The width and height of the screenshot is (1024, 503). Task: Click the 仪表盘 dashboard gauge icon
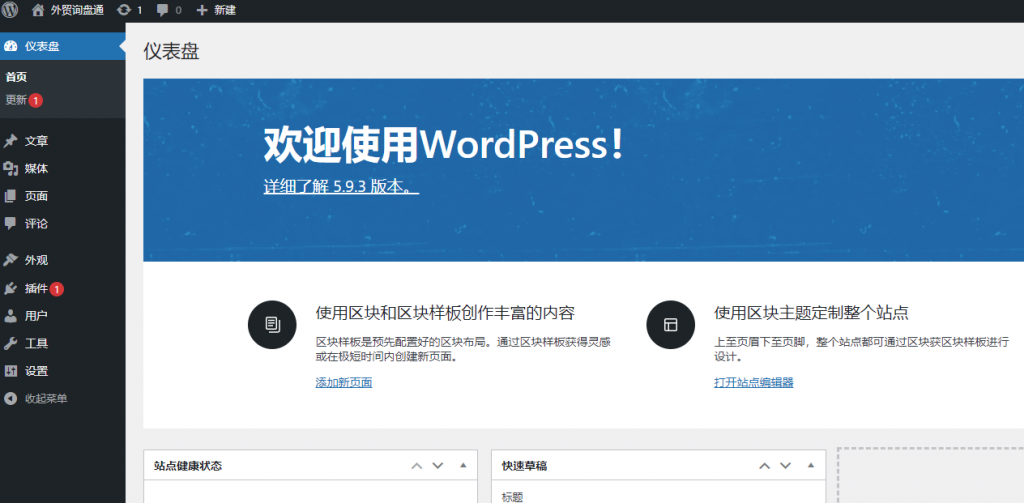tap(10, 46)
